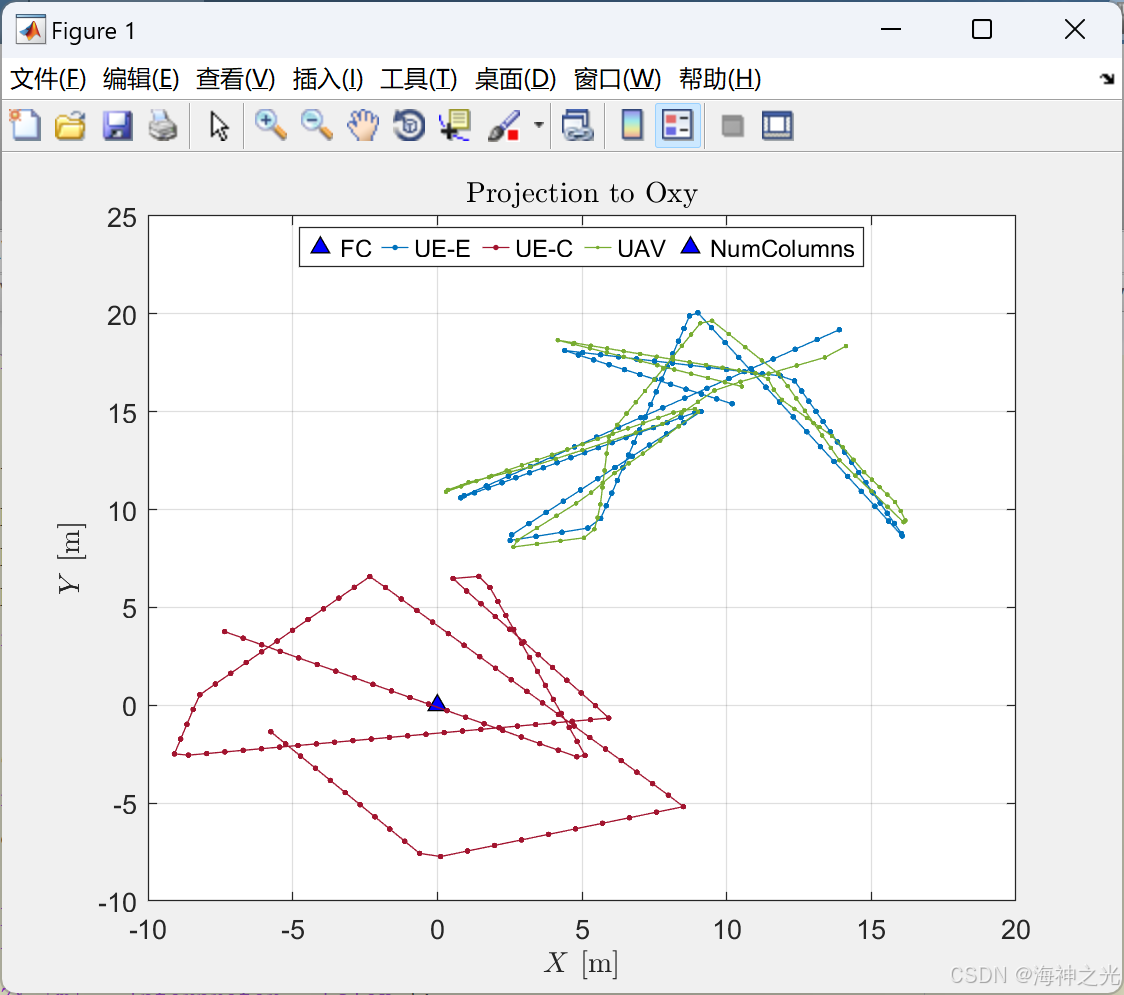Enable the Rotate 3D tool
Image resolution: width=1124 pixels, height=995 pixels.
pos(409,125)
